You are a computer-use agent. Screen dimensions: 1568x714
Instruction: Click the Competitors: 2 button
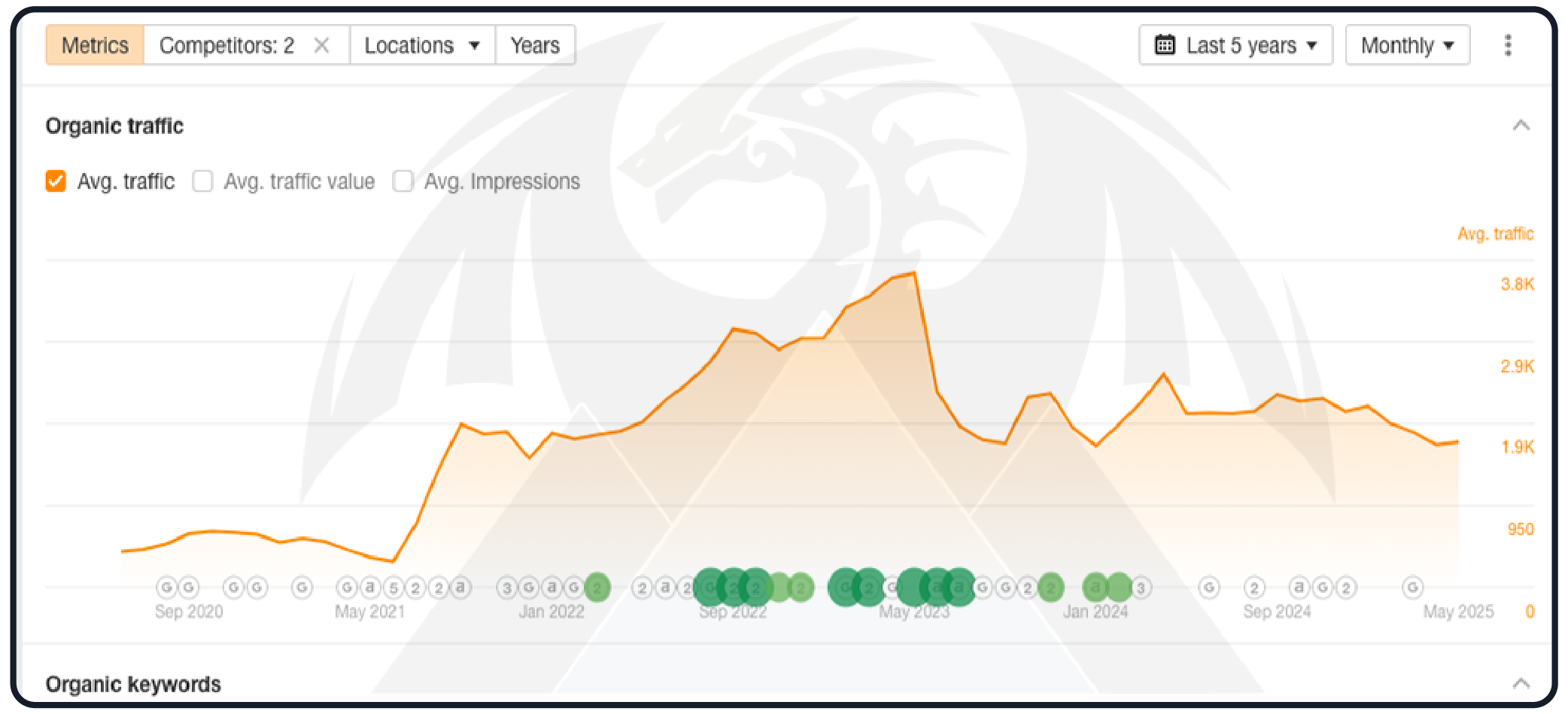[x=226, y=45]
